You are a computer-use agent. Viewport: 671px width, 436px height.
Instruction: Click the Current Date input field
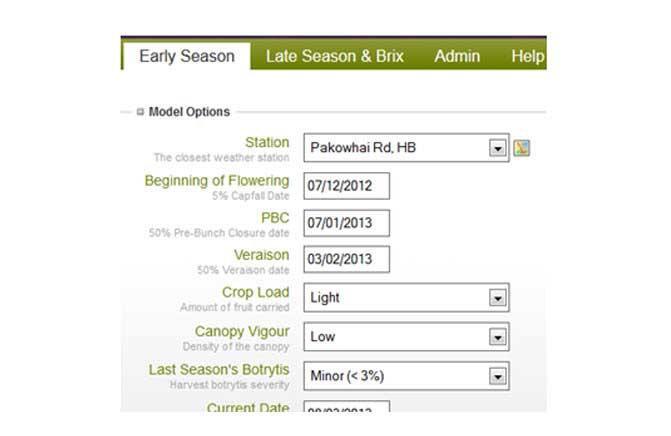tap(346, 409)
